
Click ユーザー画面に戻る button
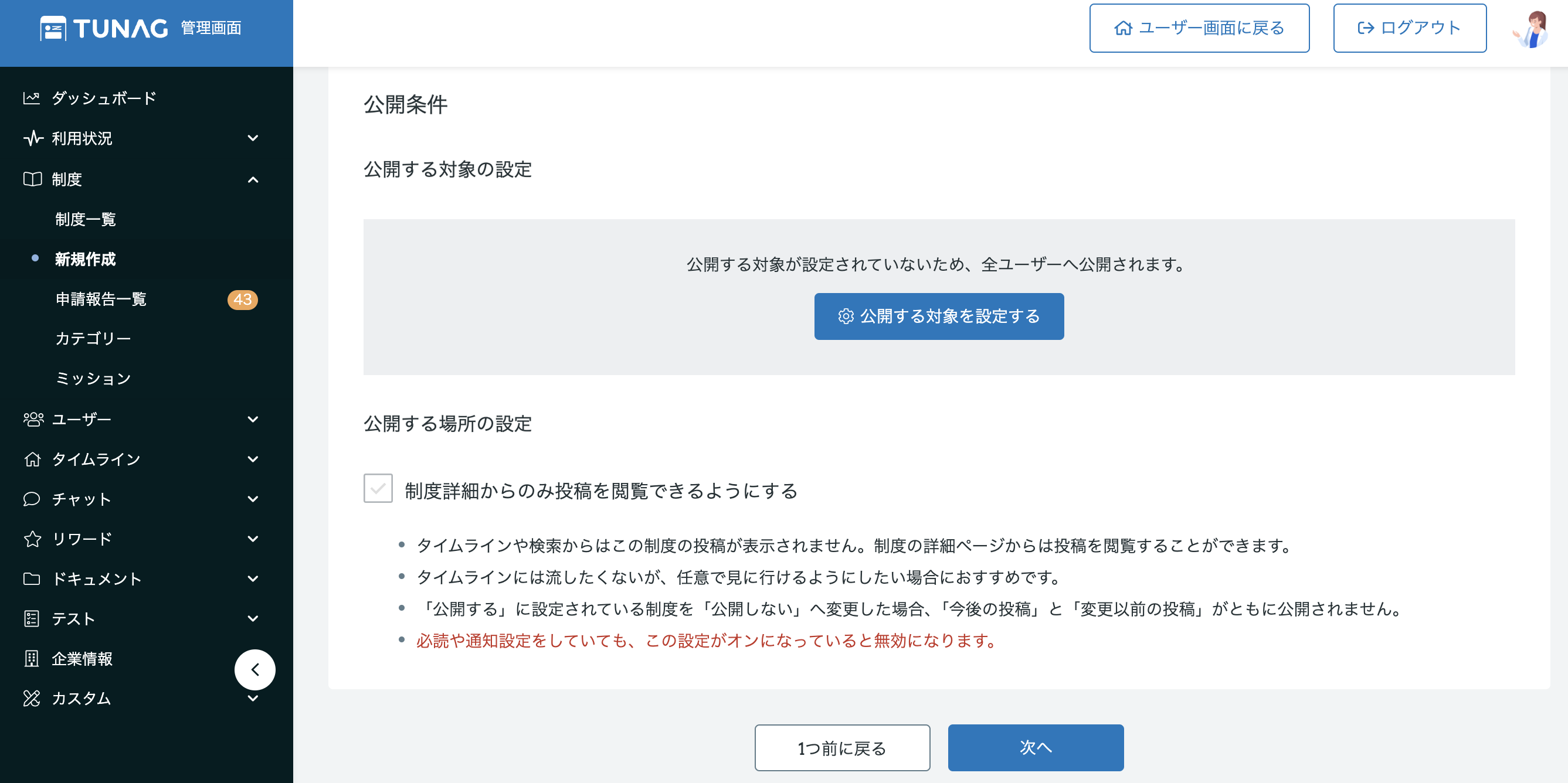coord(1199,28)
